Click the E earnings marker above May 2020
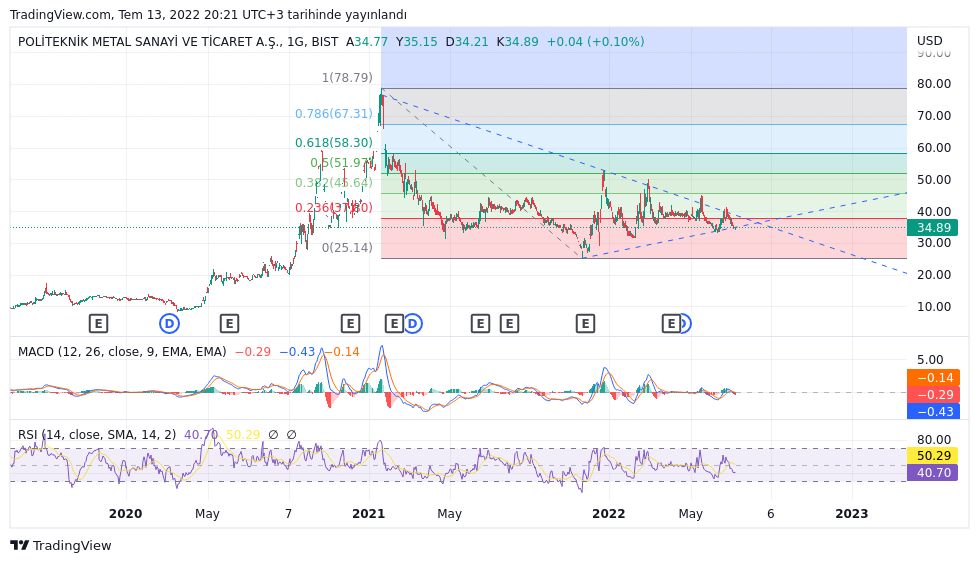Image resolution: width=979 pixels, height=563 pixels. 229,323
